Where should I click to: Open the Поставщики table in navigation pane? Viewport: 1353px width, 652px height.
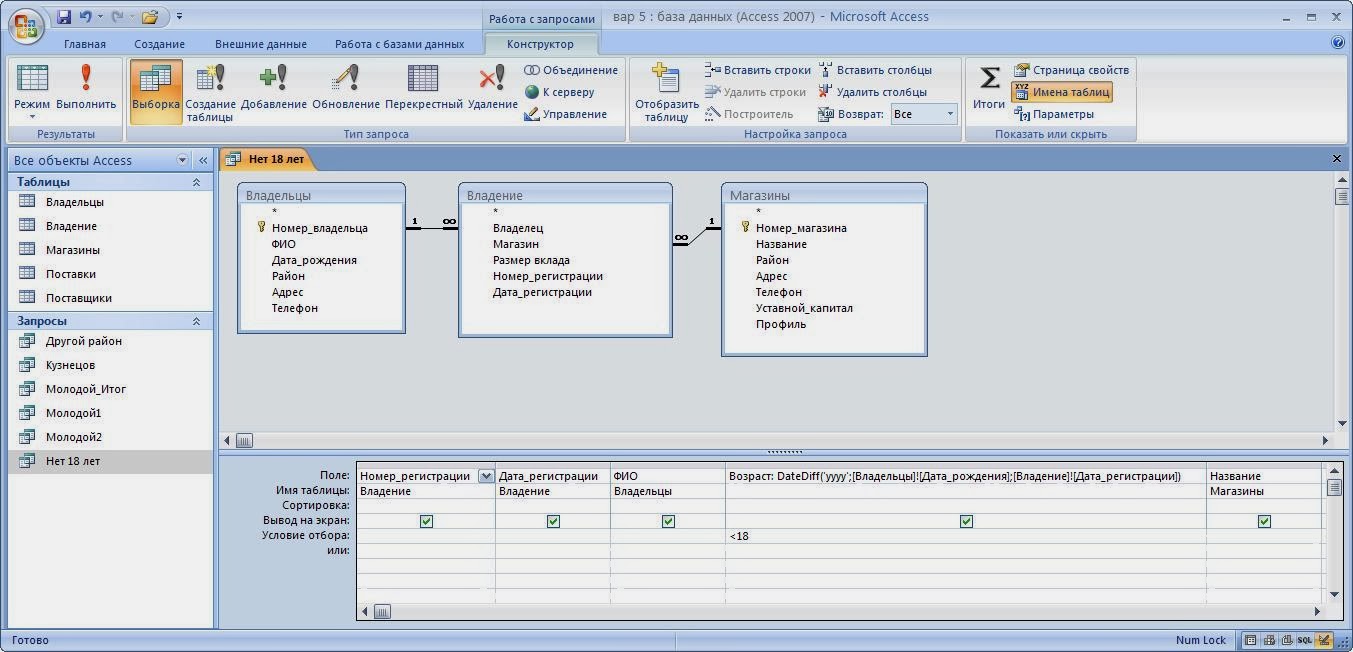coord(78,298)
